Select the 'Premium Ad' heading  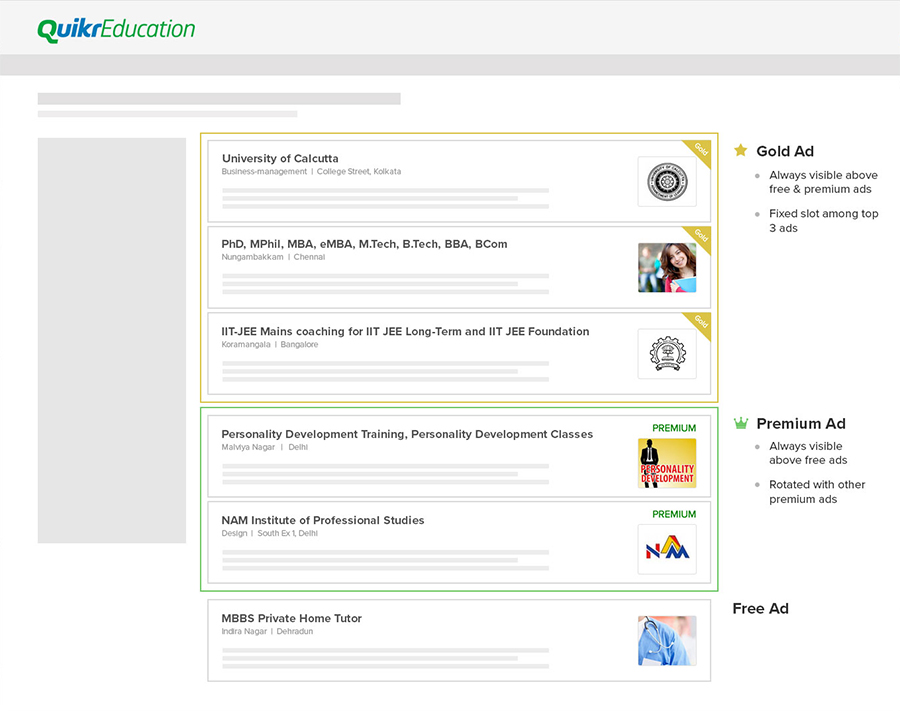point(801,424)
